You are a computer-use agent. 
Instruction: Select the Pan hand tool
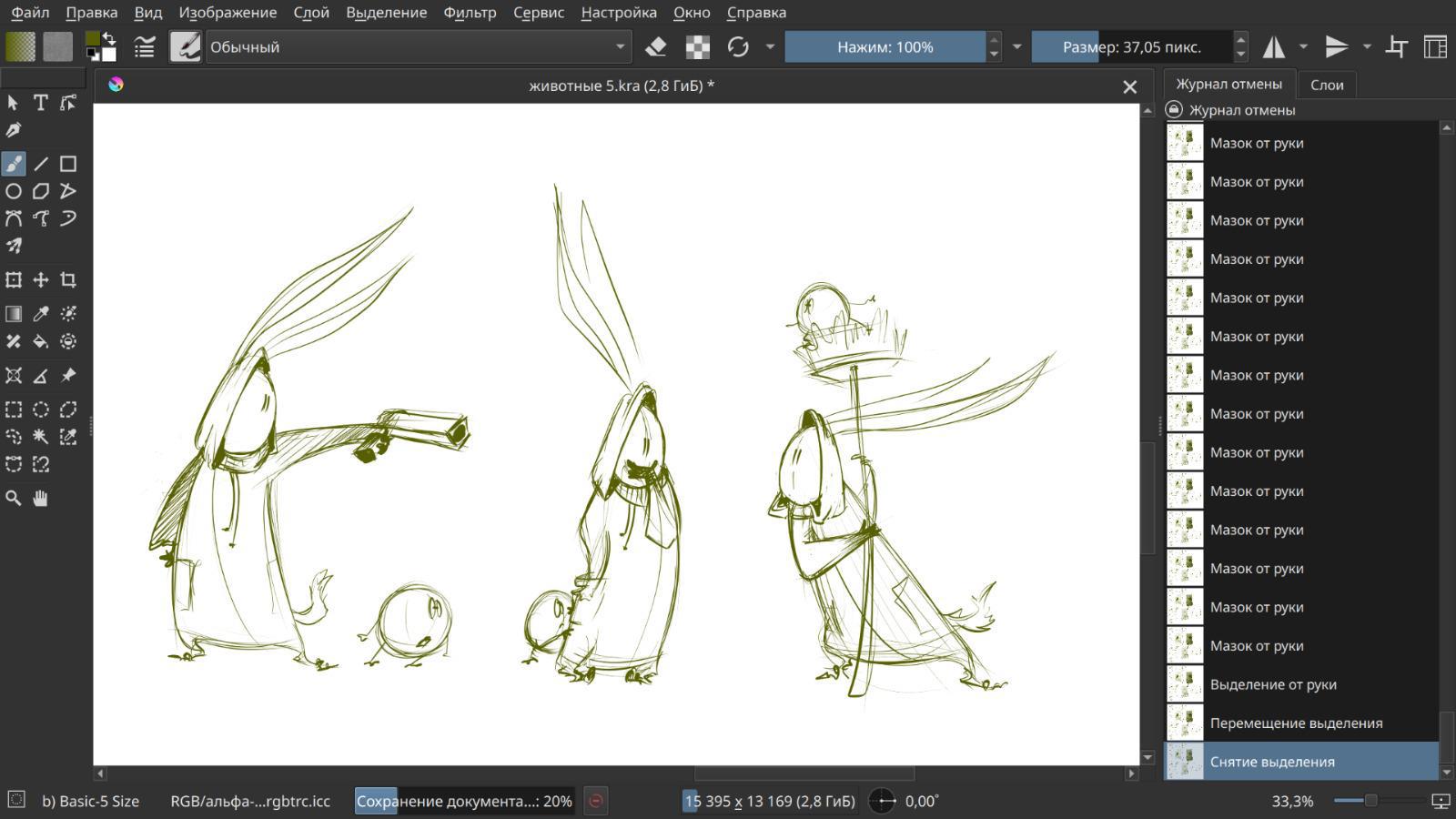click(x=41, y=499)
